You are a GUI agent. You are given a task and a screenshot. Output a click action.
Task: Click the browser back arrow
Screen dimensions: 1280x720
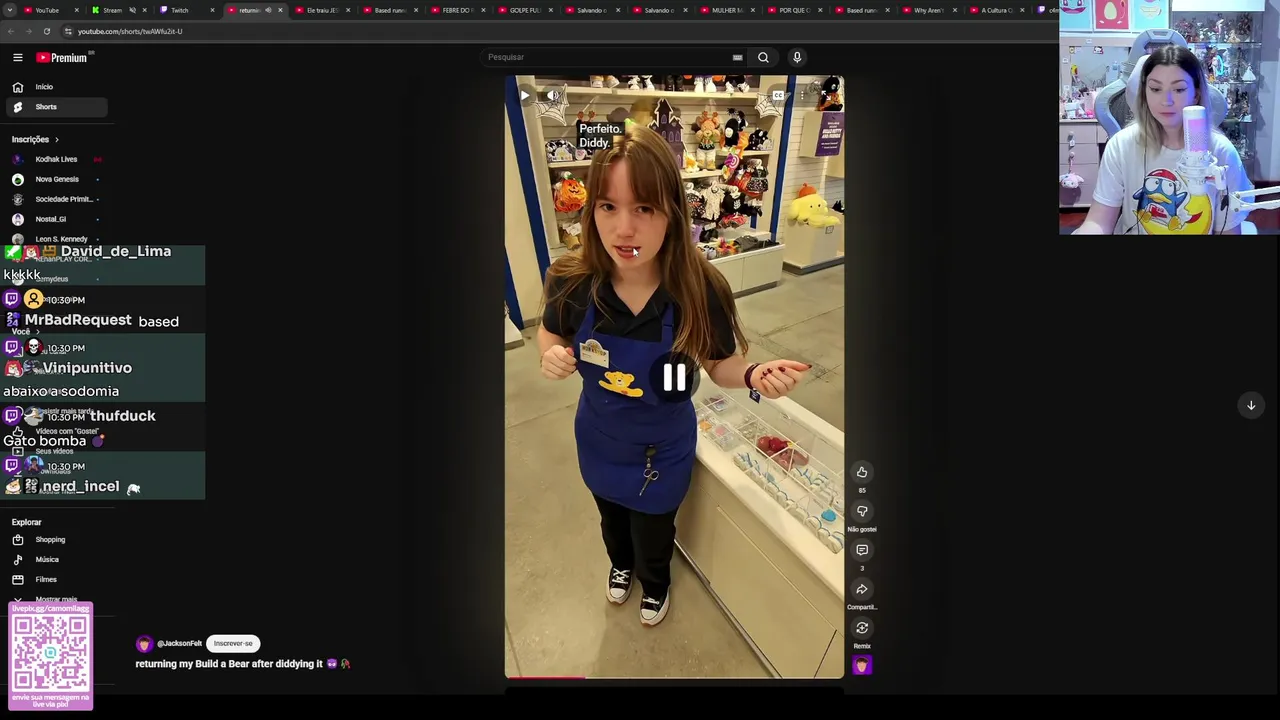coord(11,31)
